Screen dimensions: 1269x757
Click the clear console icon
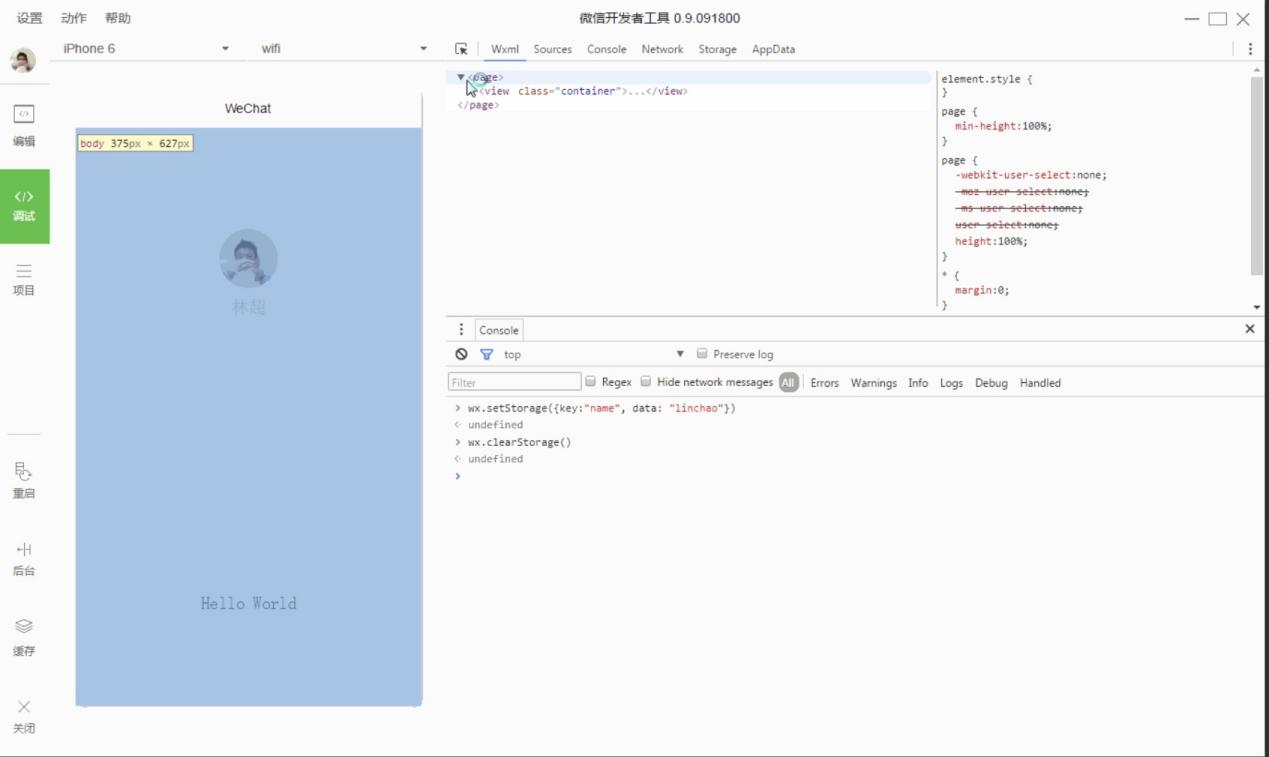pyautogui.click(x=461, y=354)
